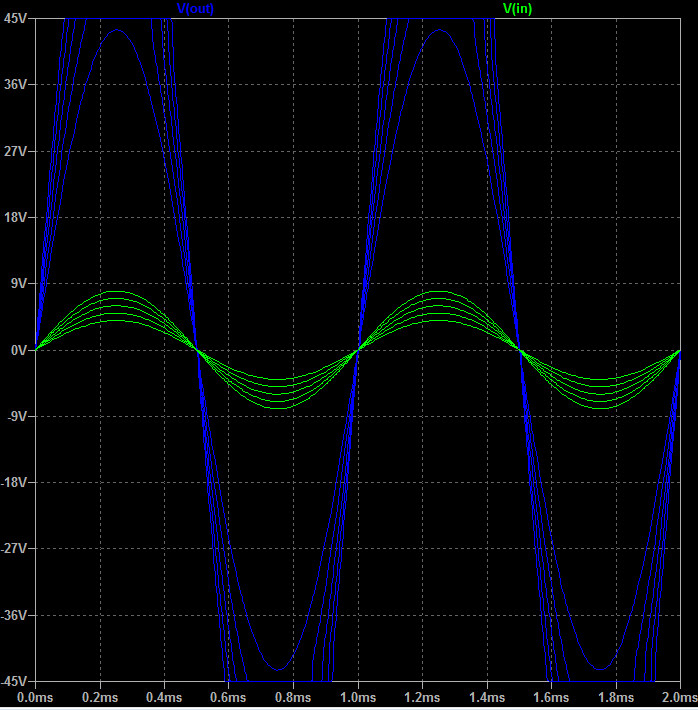This screenshot has height=710, width=698.
Task: Click the 1.4ms time axis label
Action: [x=487, y=697]
